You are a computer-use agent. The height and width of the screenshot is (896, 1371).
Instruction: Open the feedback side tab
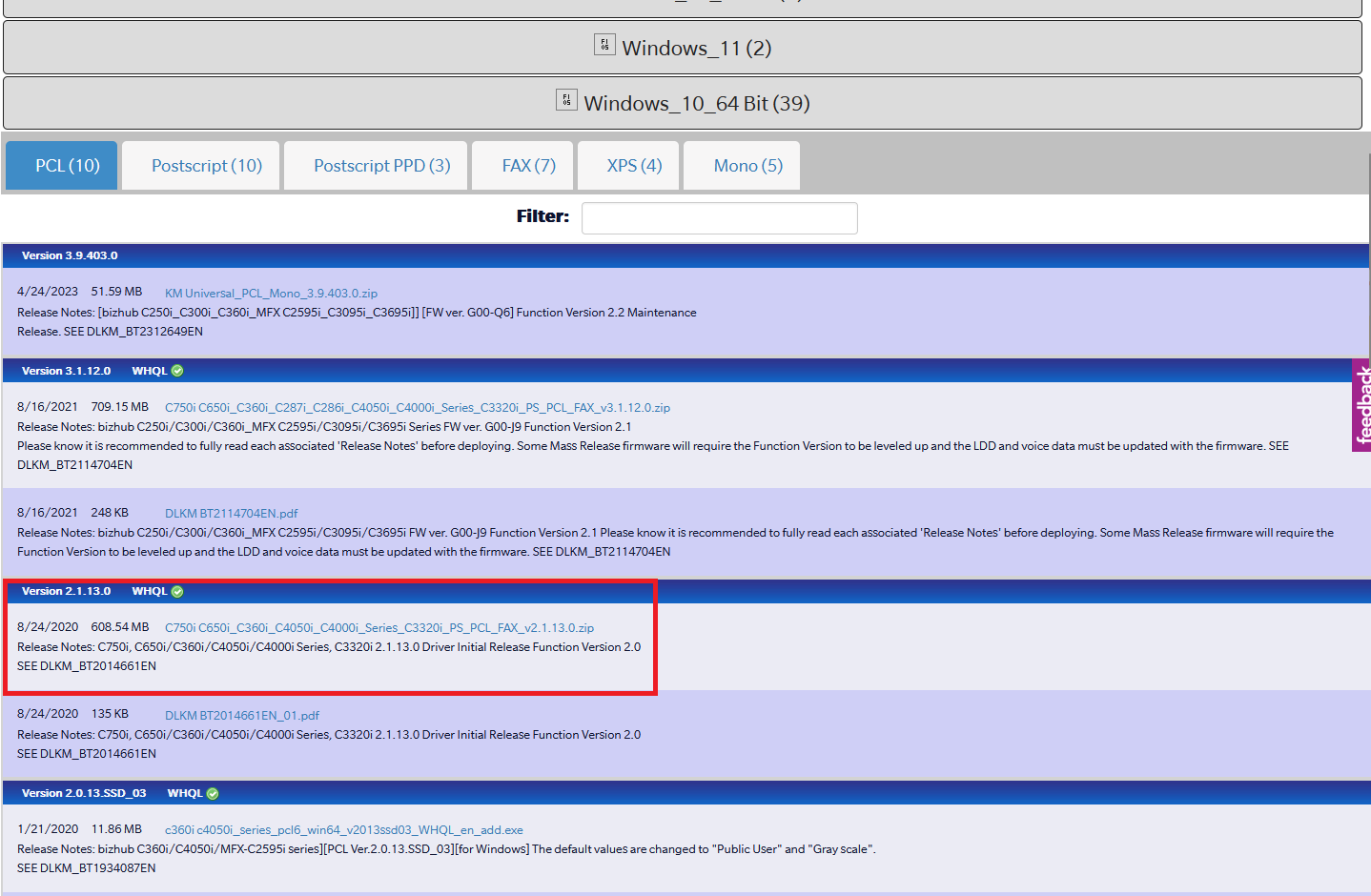coord(1361,405)
